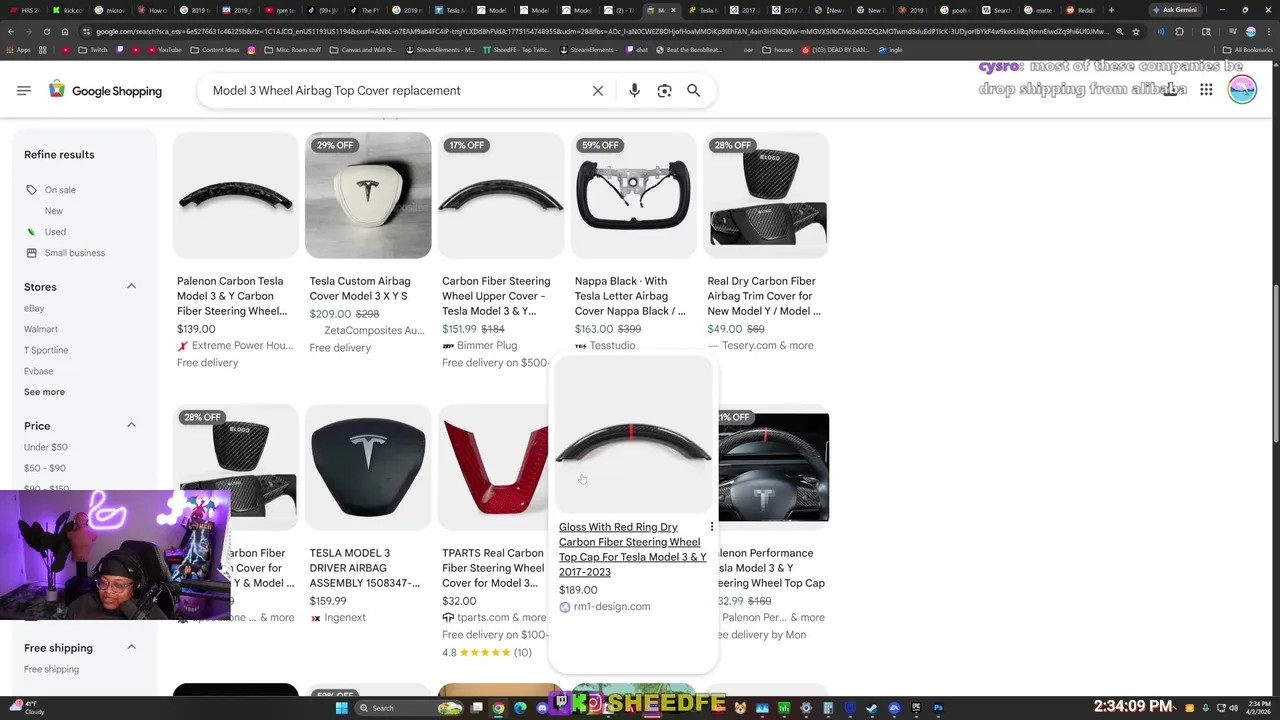Click the TPARTS red carbon cover thumbnail

click(494, 467)
